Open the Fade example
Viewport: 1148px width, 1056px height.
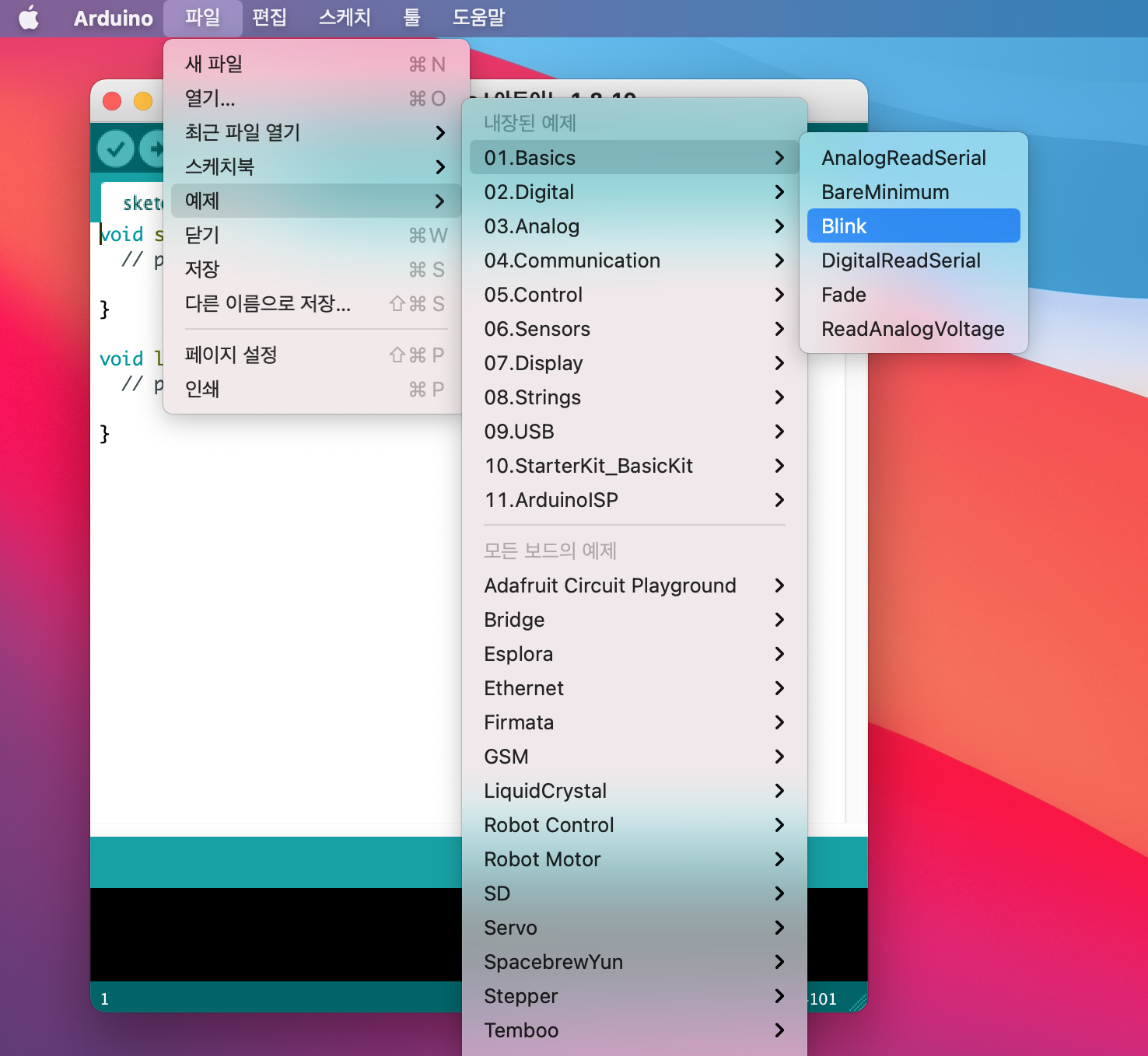[914, 295]
